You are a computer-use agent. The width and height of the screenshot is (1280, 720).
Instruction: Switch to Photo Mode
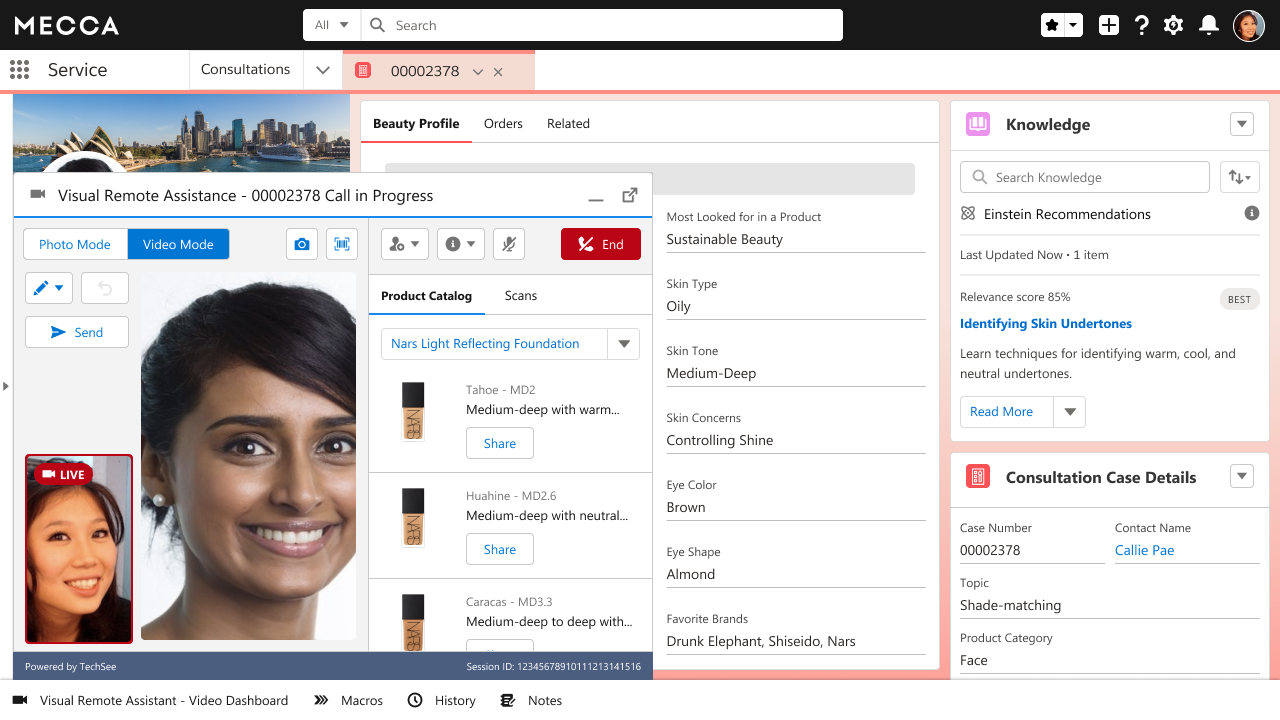[x=75, y=244]
